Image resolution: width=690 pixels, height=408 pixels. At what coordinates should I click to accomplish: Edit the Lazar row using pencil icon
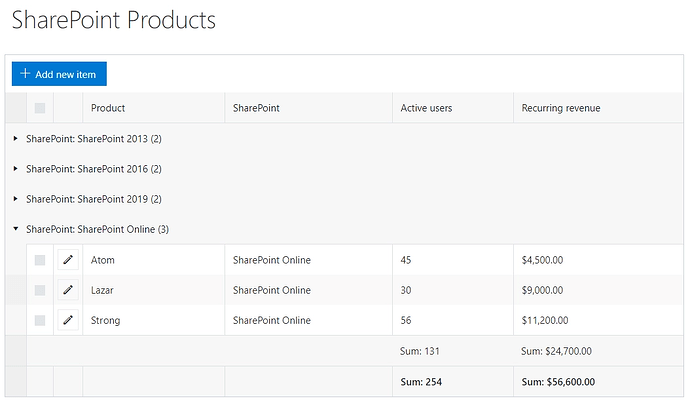point(68,290)
